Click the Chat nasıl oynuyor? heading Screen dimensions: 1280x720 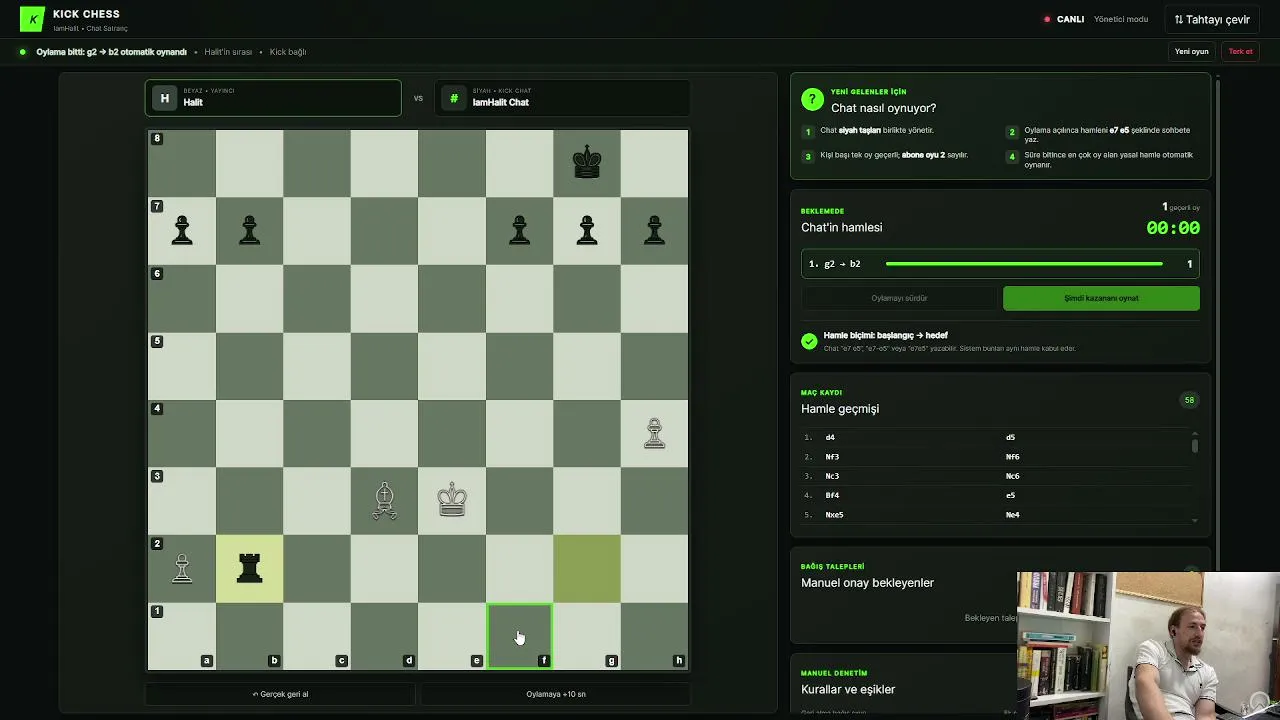coord(883,108)
